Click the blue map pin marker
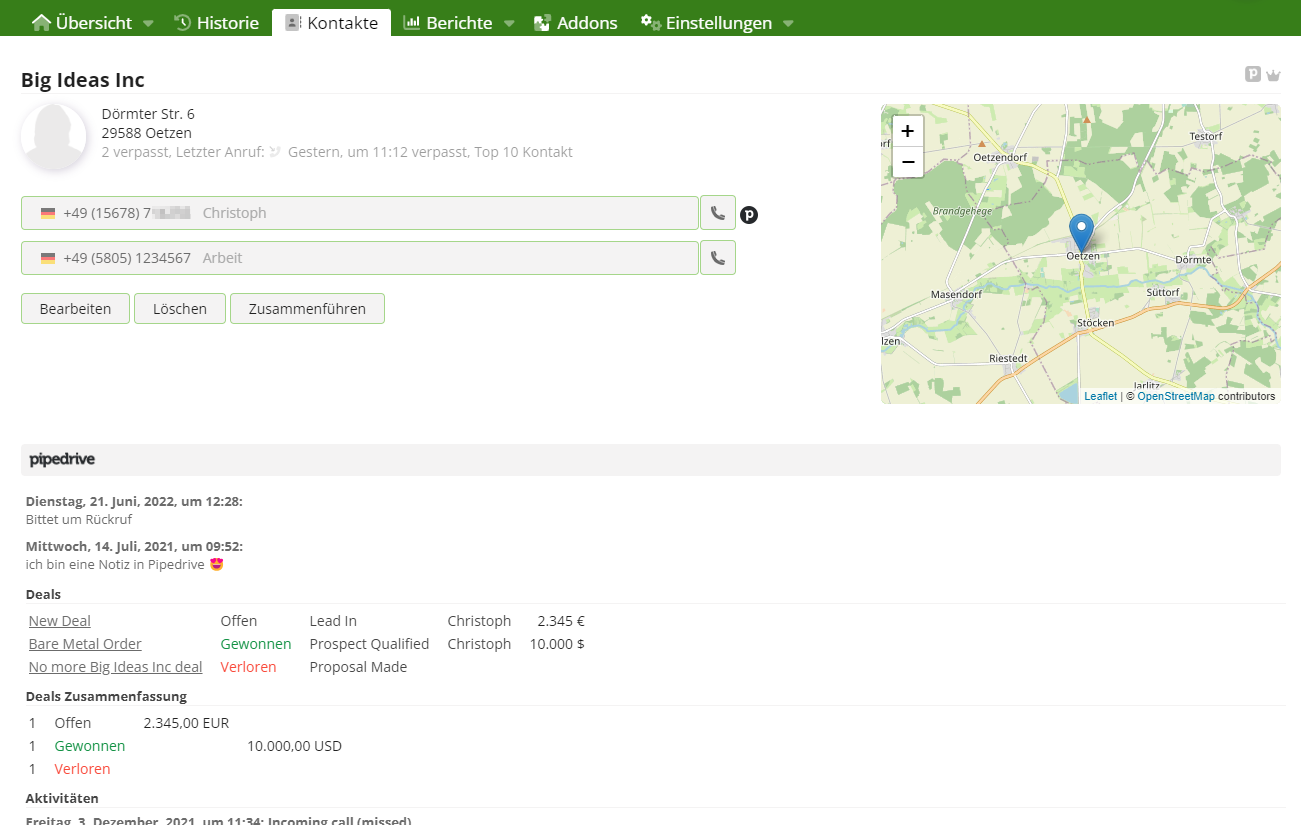 click(1081, 232)
